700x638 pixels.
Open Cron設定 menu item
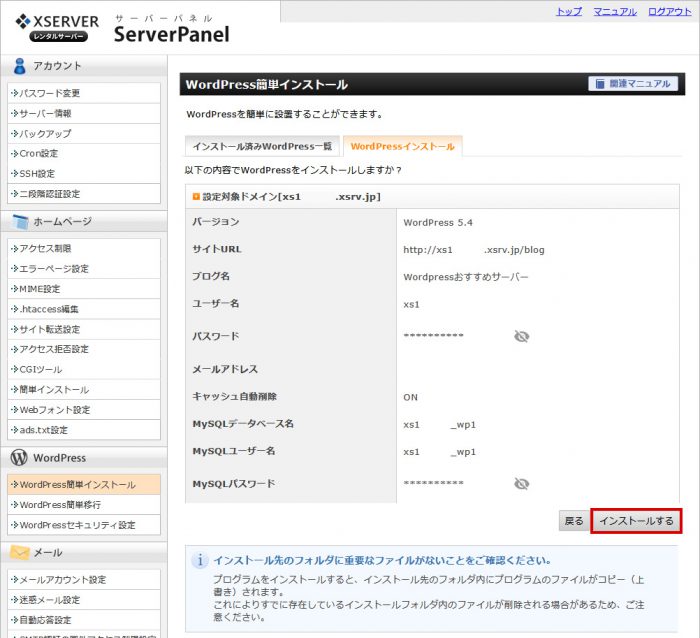[x=84, y=154]
